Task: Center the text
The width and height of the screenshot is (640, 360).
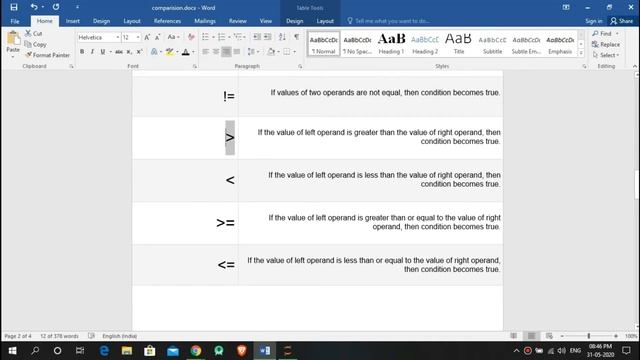Action: (x=216, y=52)
